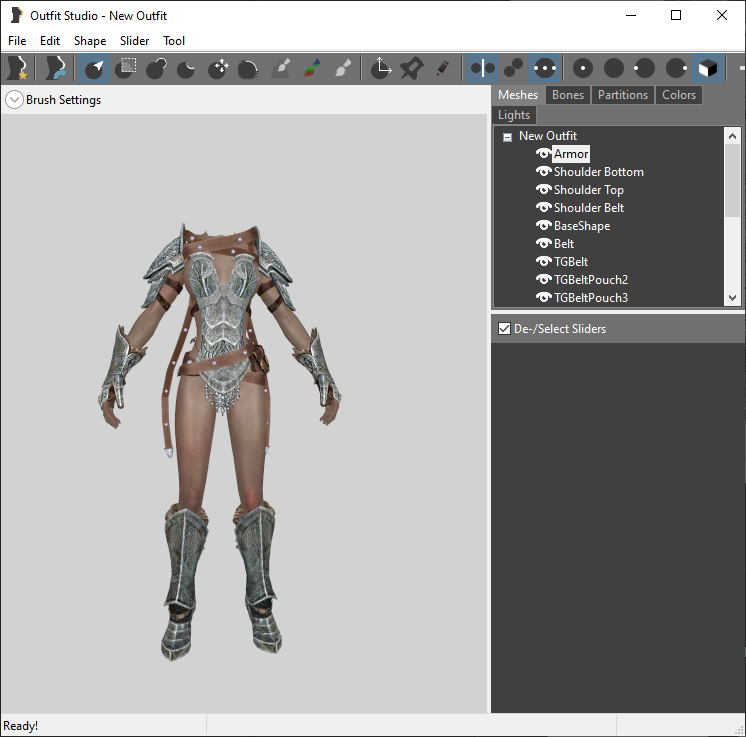
Task: Set camera to front view
Action: click(583, 68)
